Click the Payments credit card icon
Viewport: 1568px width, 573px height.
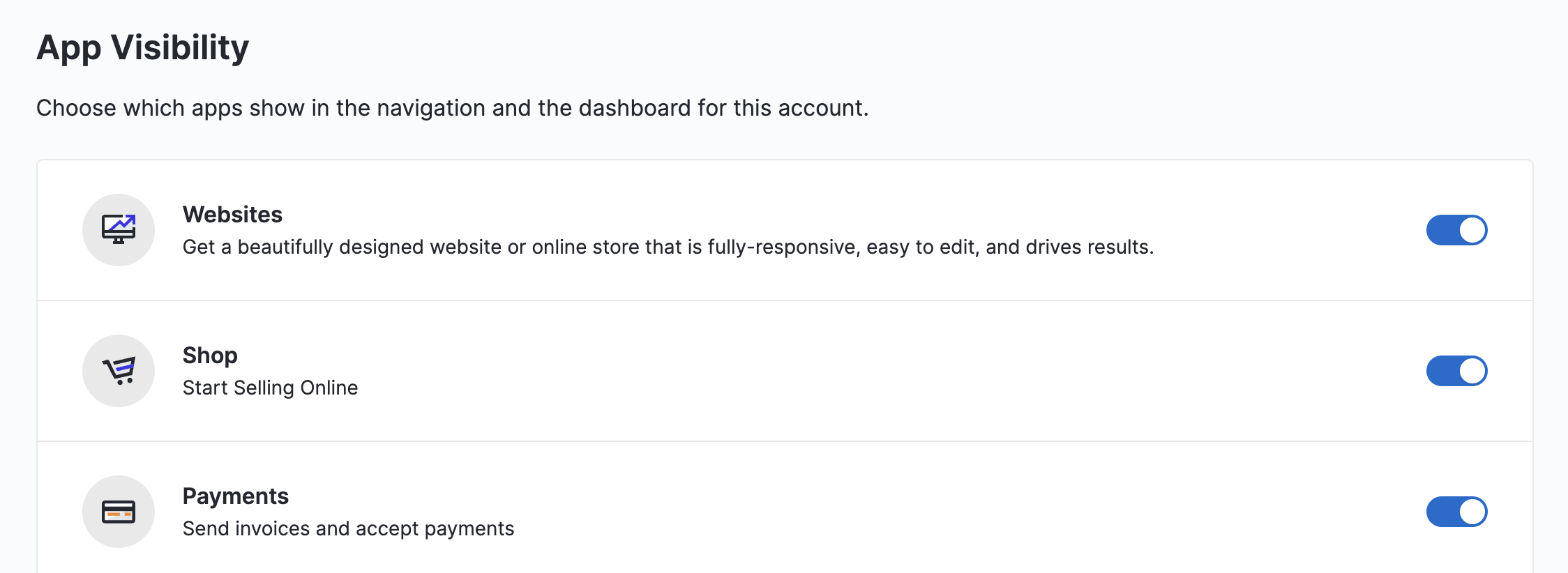pos(119,511)
